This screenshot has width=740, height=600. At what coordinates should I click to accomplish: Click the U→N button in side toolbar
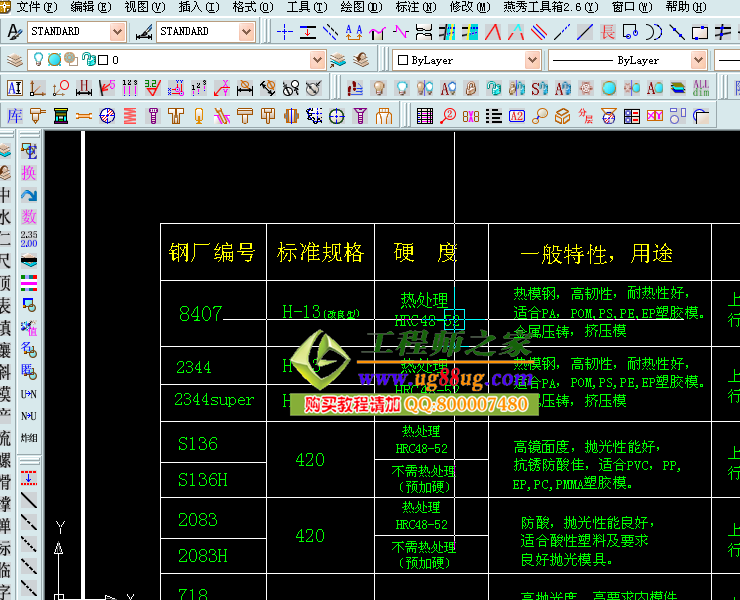28,394
